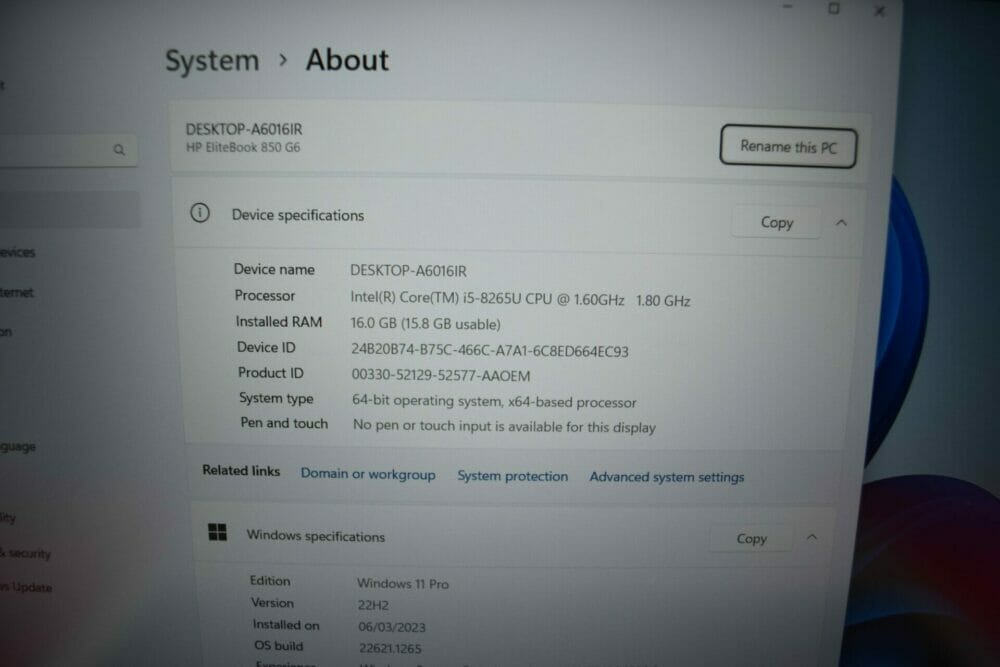Select the device name value DESKTOP-A6016IR in specifications
Screen dimensions: 1000x667
(x=408, y=271)
